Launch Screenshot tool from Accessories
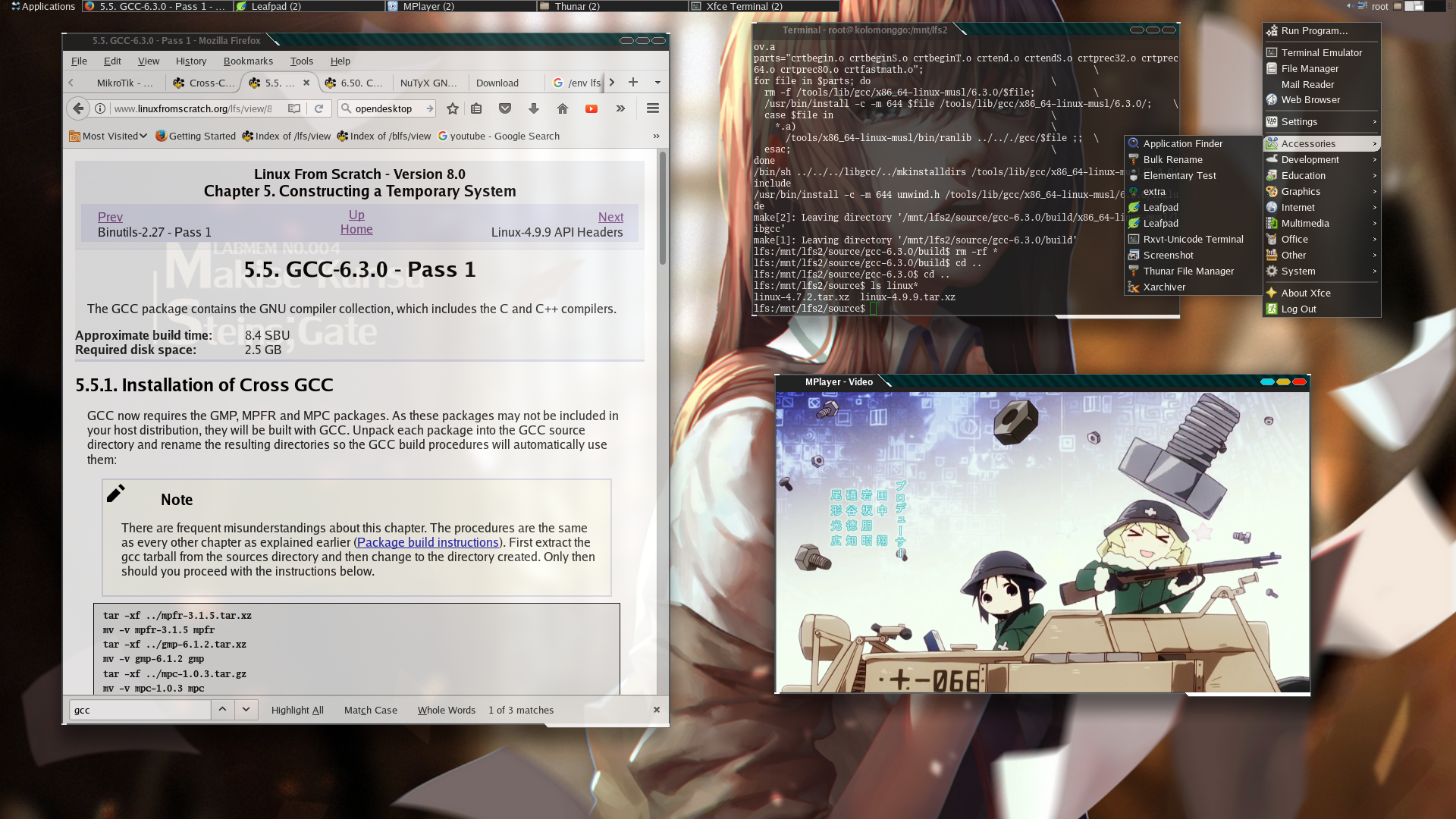Screen dimensions: 1456x819 1192,255
